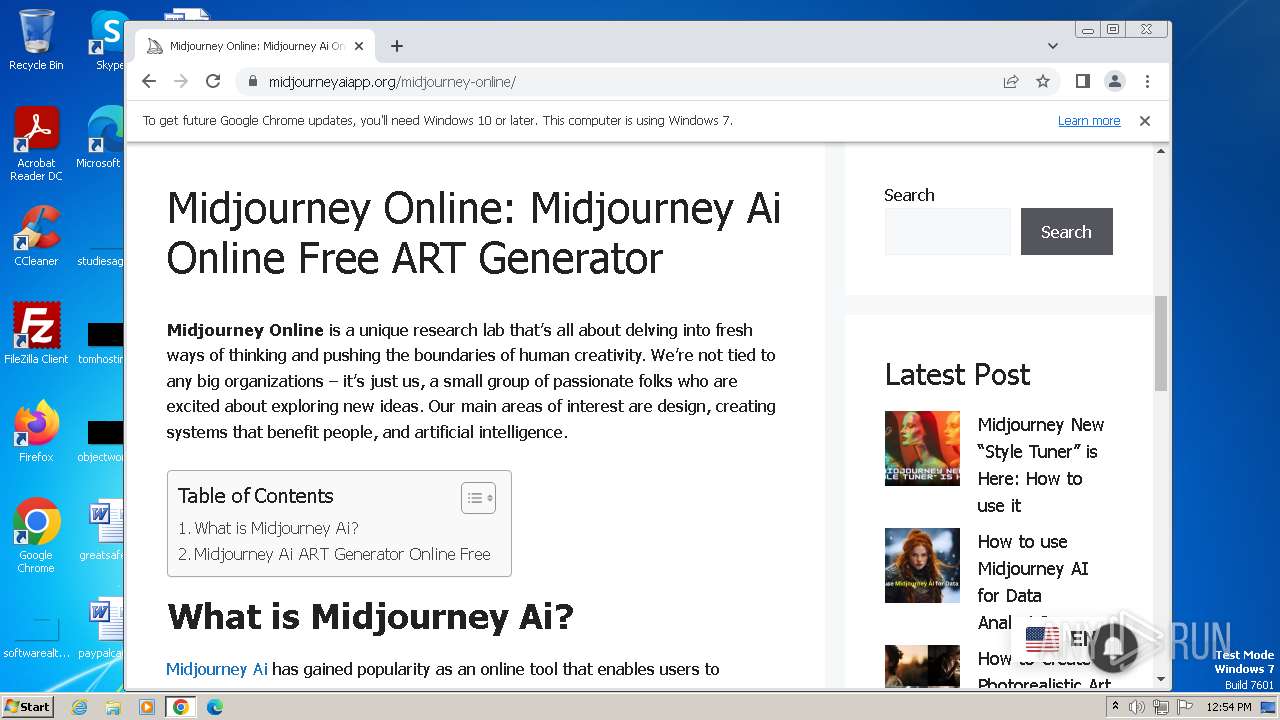
Task: Select FileZilla Client desktop icon
Action: (x=36, y=333)
